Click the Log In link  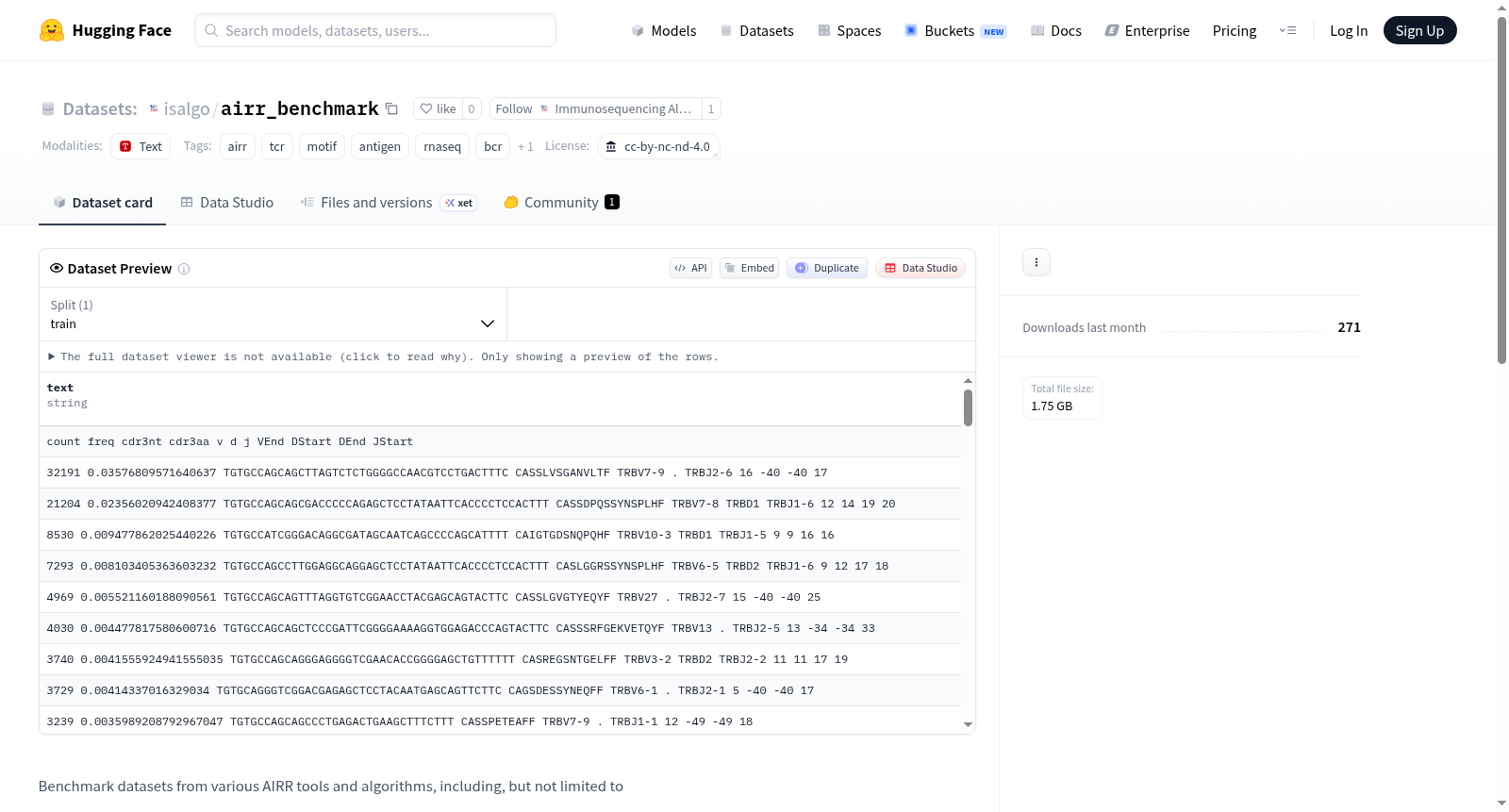pos(1349,30)
